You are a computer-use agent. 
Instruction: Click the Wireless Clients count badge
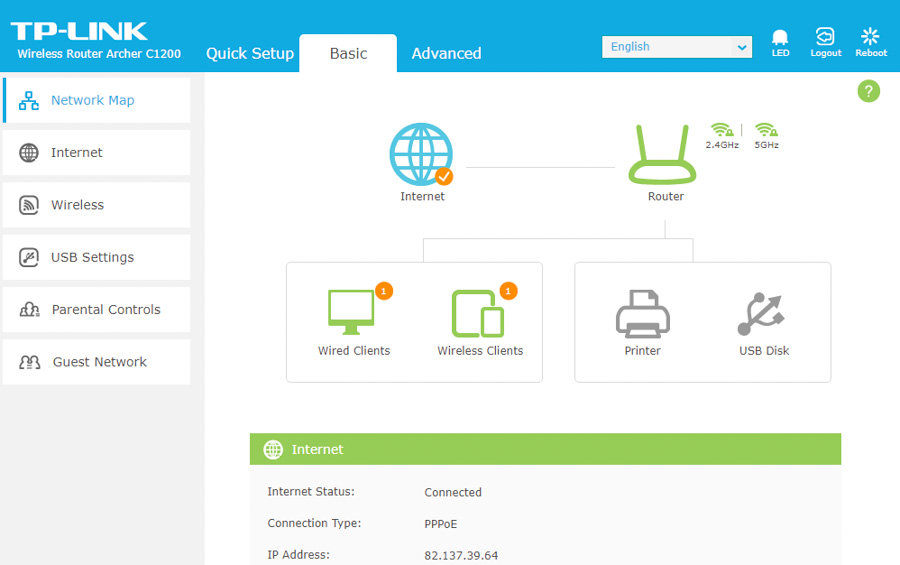tap(508, 291)
